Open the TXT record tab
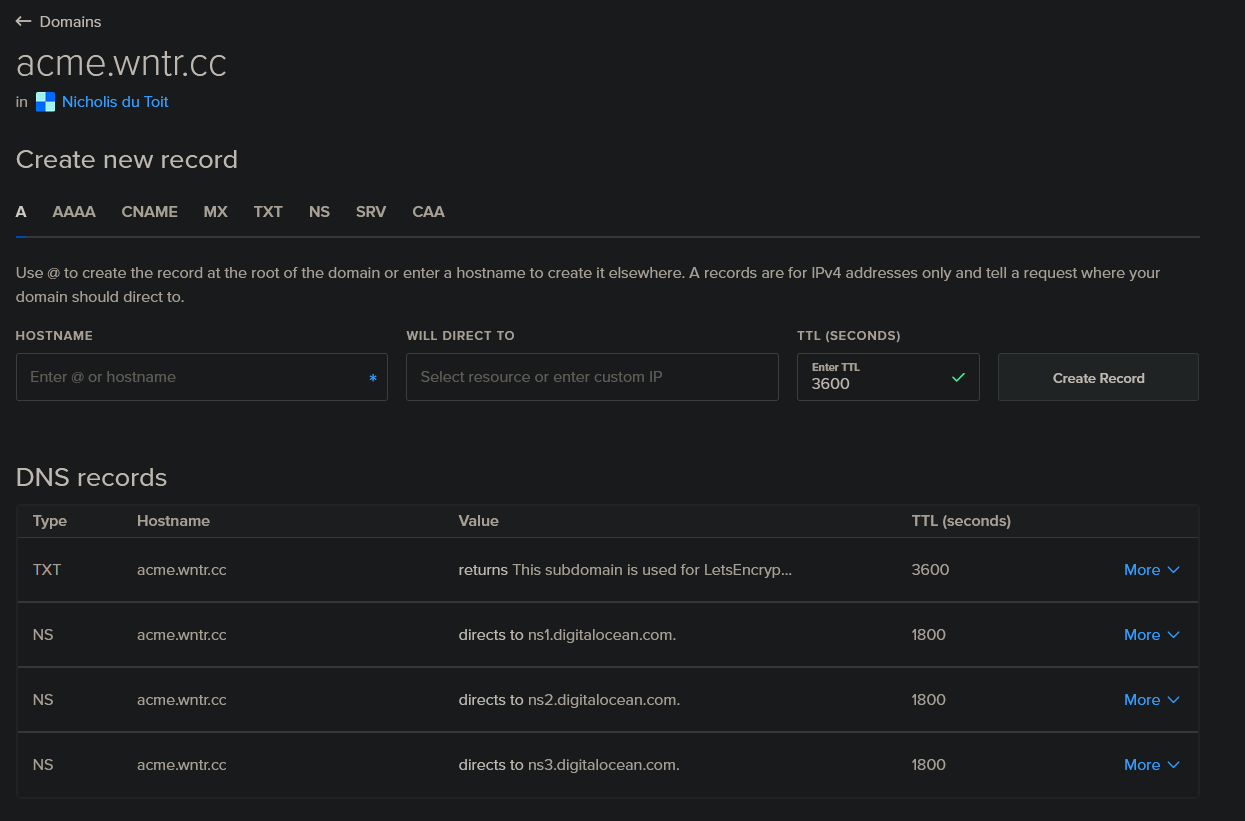This screenshot has height=821, width=1245. [268, 212]
